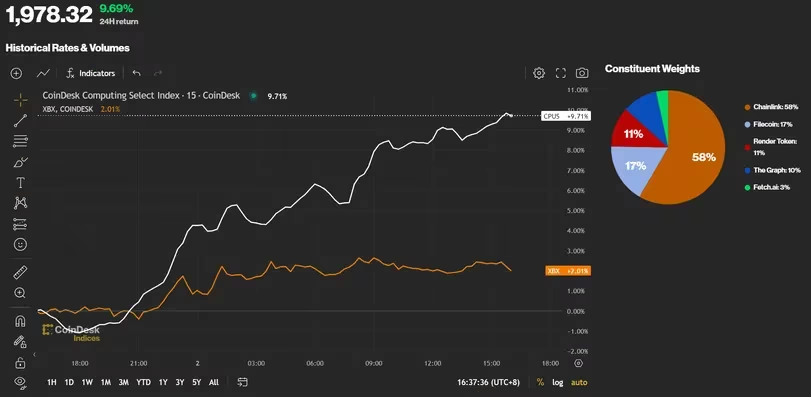Image resolution: width=811 pixels, height=397 pixels.
Task: Open the brush drawing tool
Action: pos(20,162)
